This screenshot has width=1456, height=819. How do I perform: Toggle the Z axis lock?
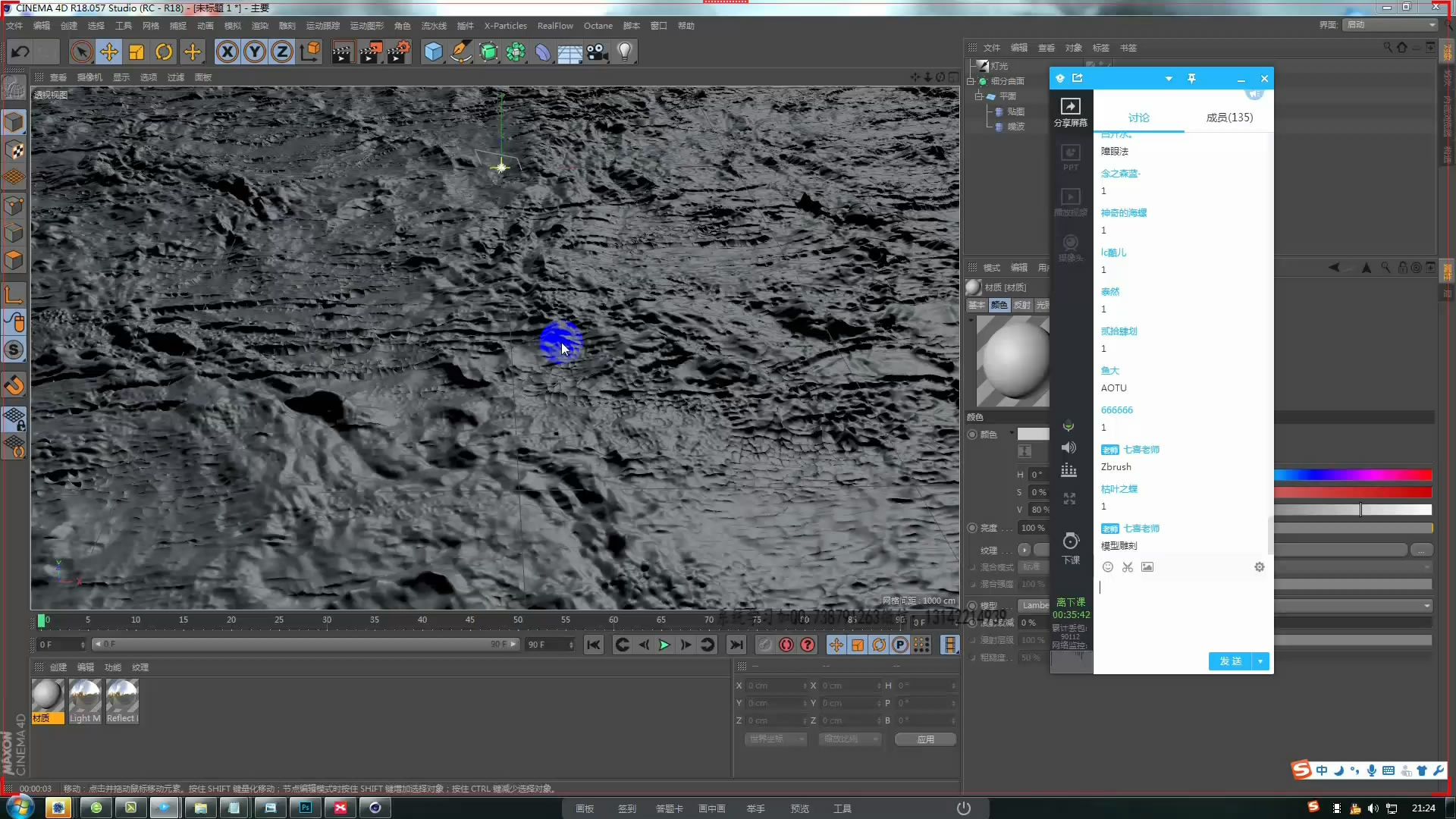click(282, 52)
